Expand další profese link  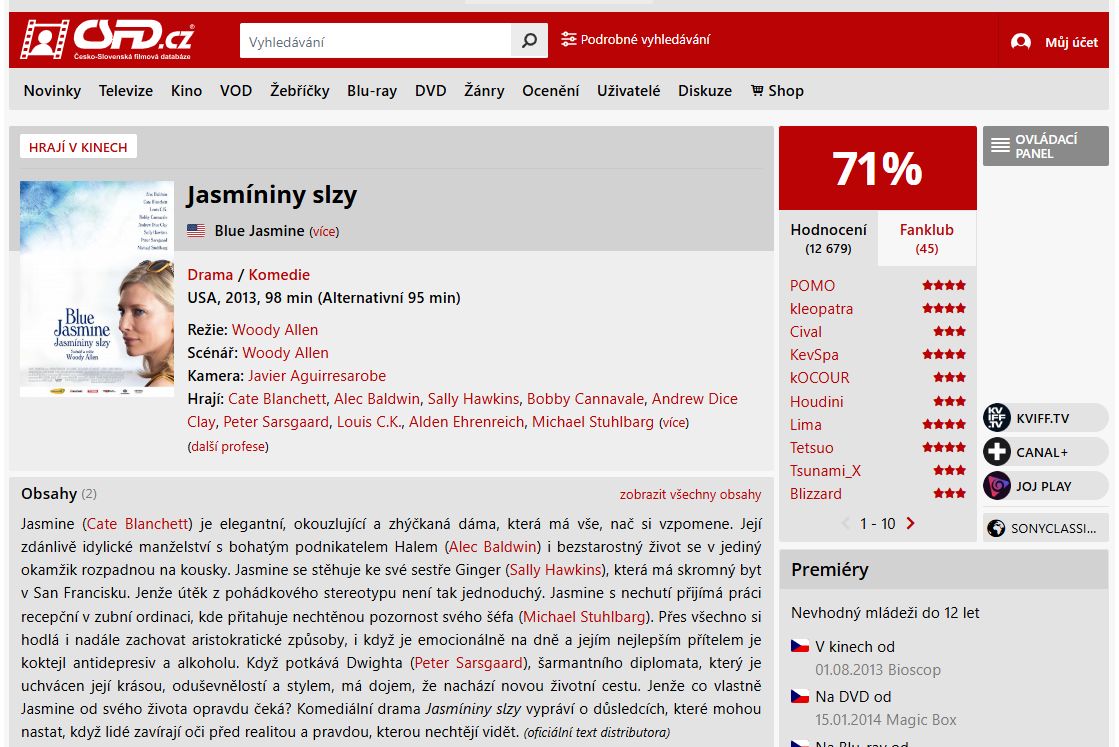coord(228,447)
